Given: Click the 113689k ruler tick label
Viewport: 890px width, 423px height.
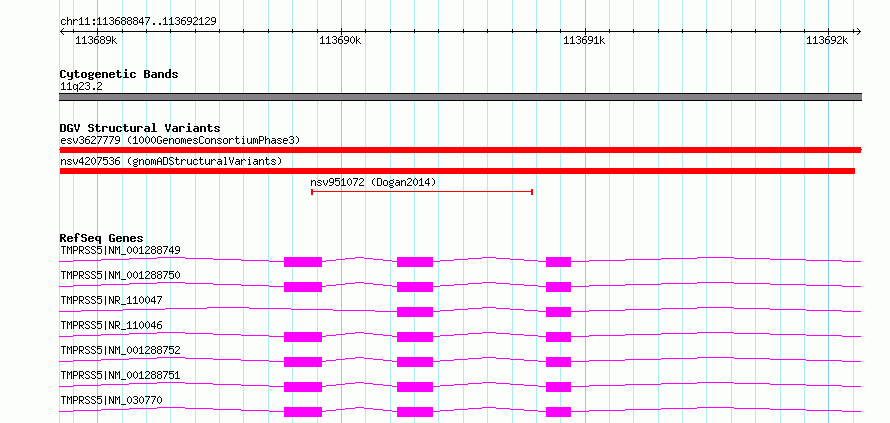Looking at the screenshot, I should point(96,40).
